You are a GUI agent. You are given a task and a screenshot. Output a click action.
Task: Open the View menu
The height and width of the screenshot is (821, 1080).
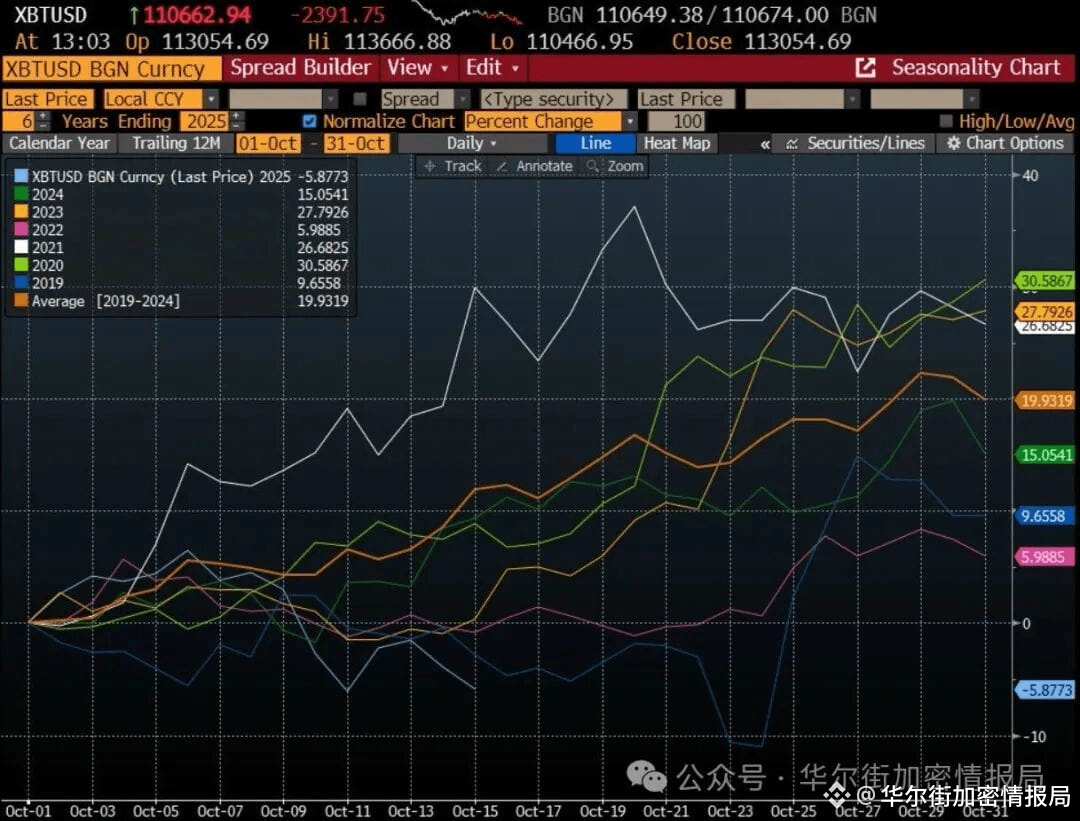[x=417, y=67]
